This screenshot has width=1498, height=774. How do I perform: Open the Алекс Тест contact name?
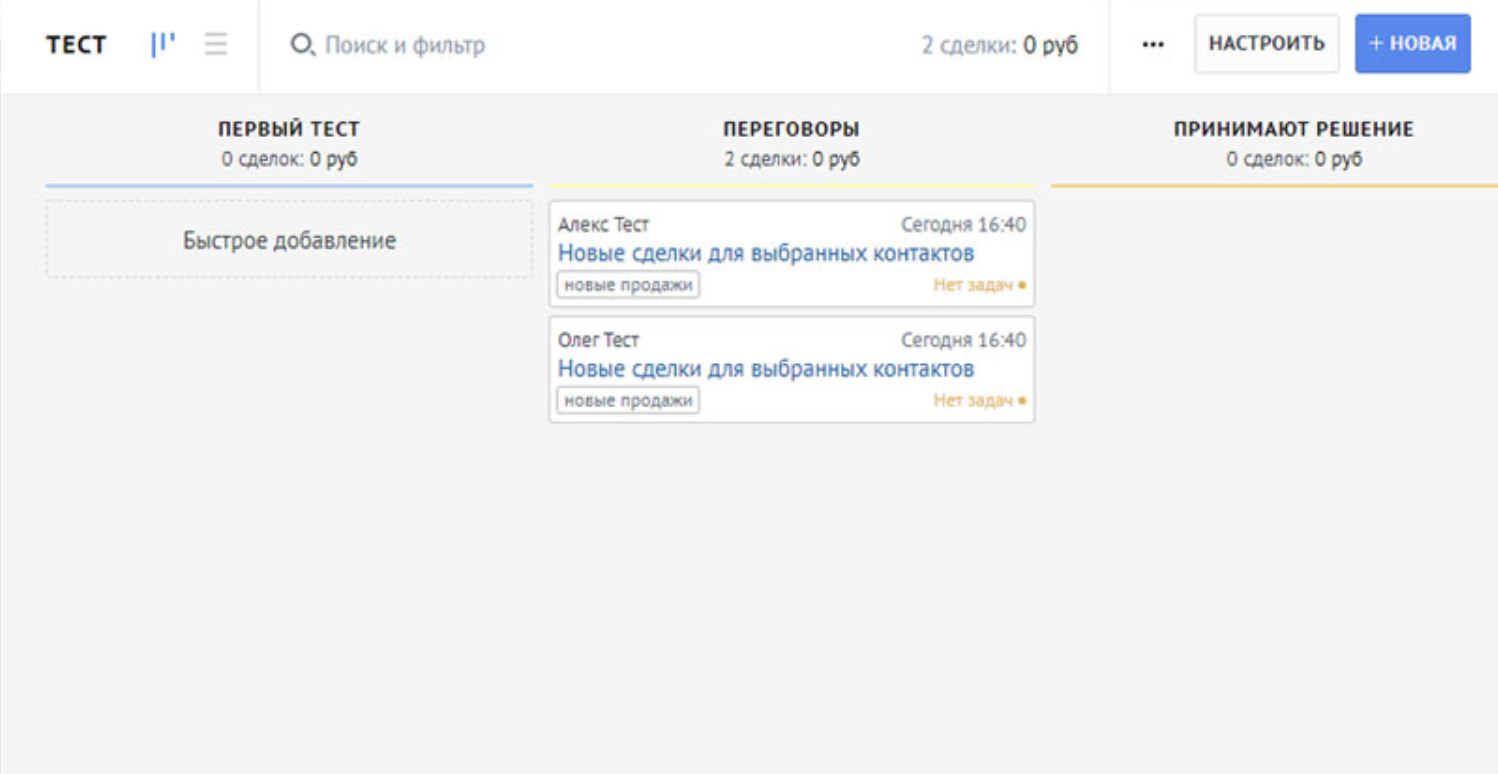603,225
